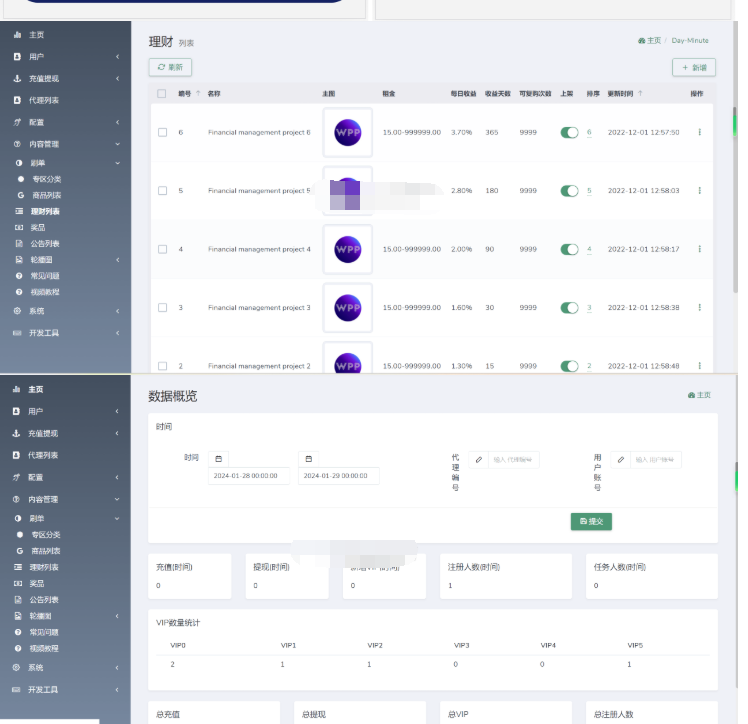Click the pencil icon beside 用户账号 field
This screenshot has width=748, height=724.
(620, 460)
